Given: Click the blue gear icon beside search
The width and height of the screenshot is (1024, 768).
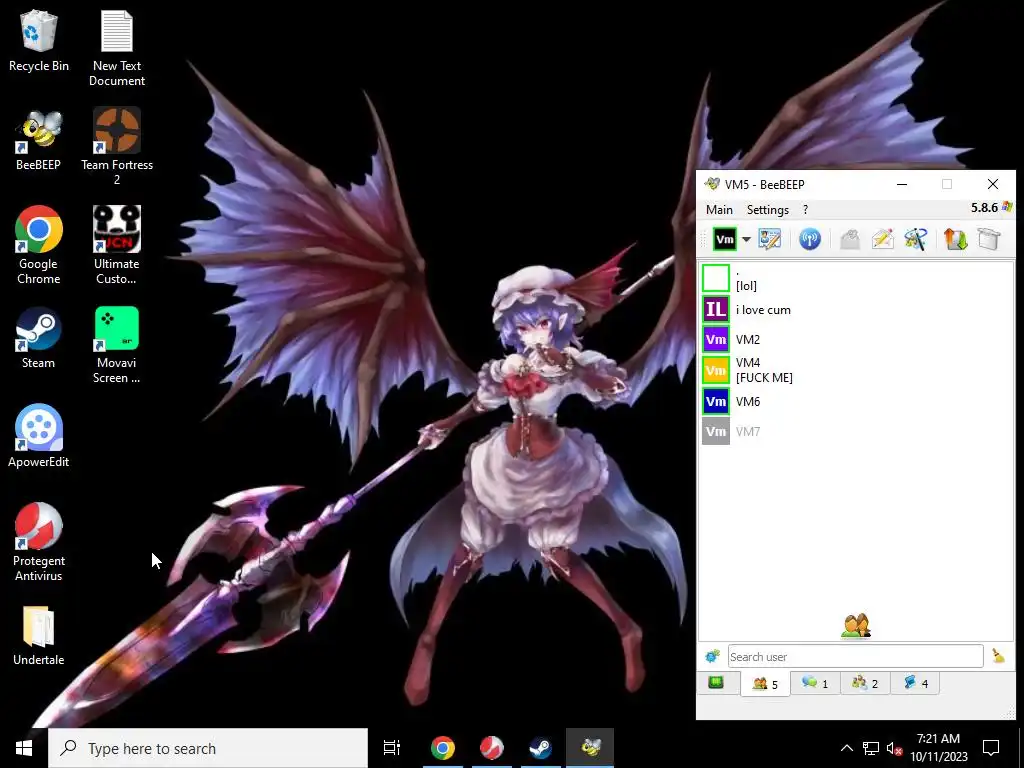Looking at the screenshot, I should (x=712, y=656).
